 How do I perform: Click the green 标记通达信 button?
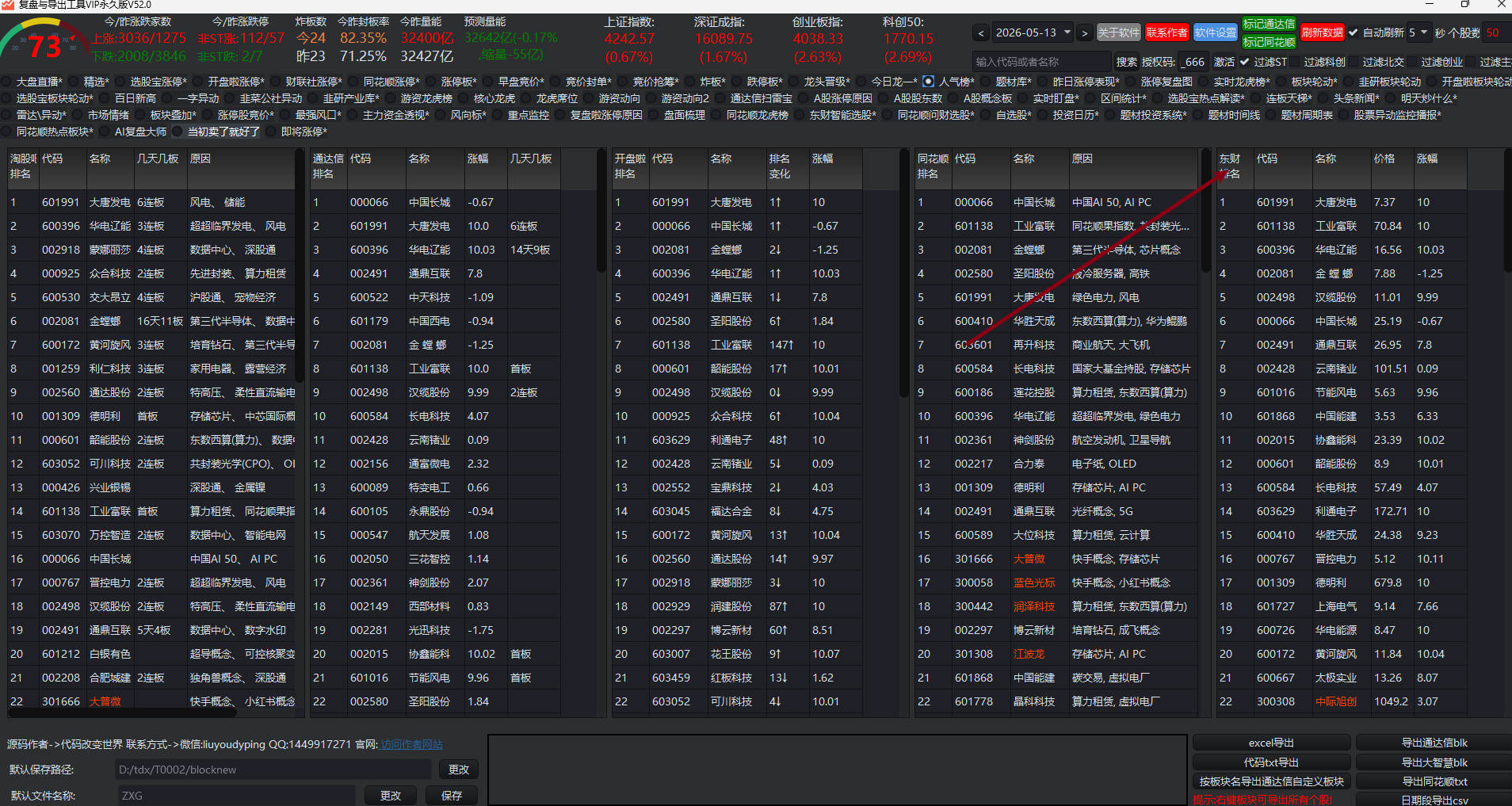[1269, 24]
